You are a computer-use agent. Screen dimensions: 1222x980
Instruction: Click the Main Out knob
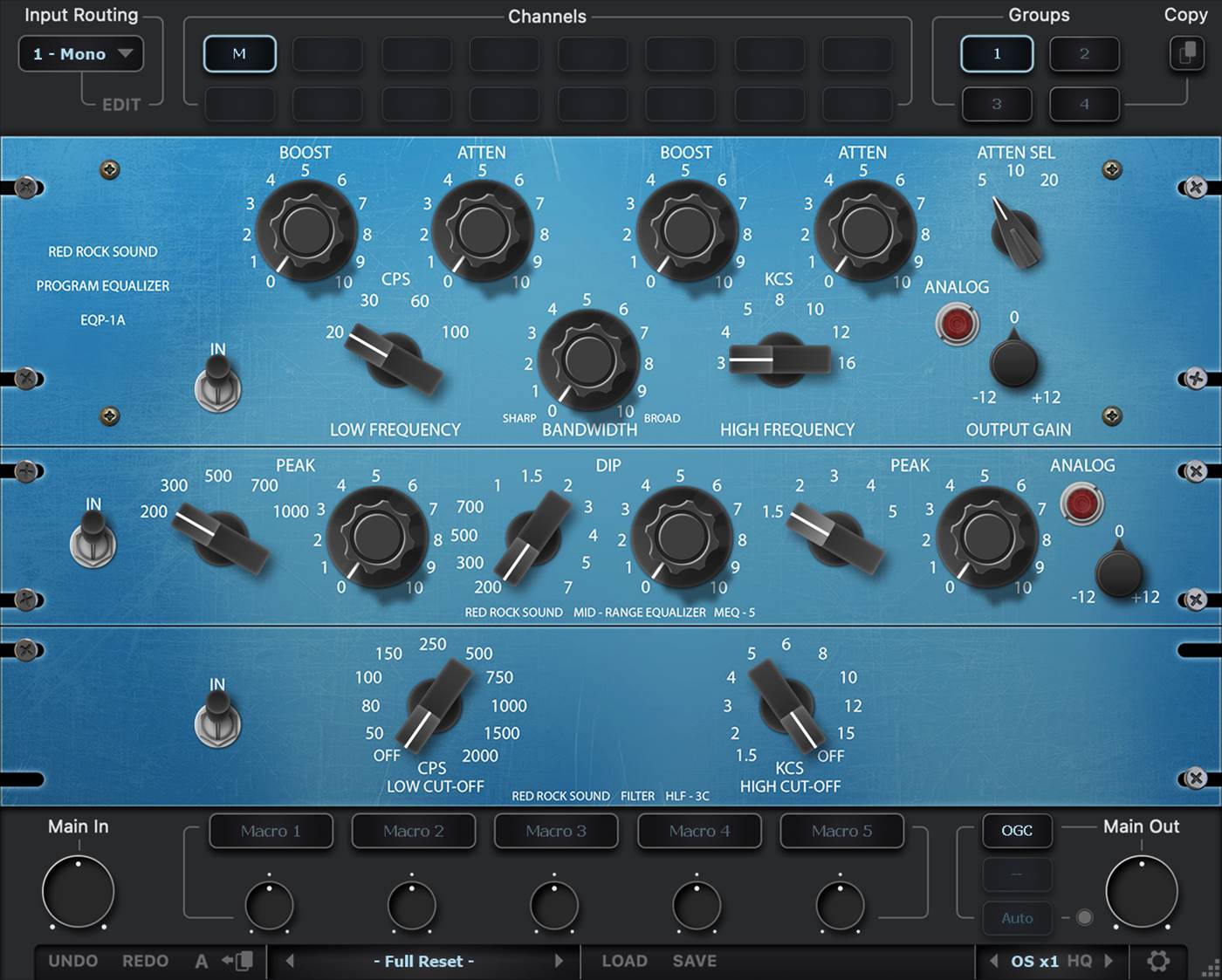(1141, 892)
